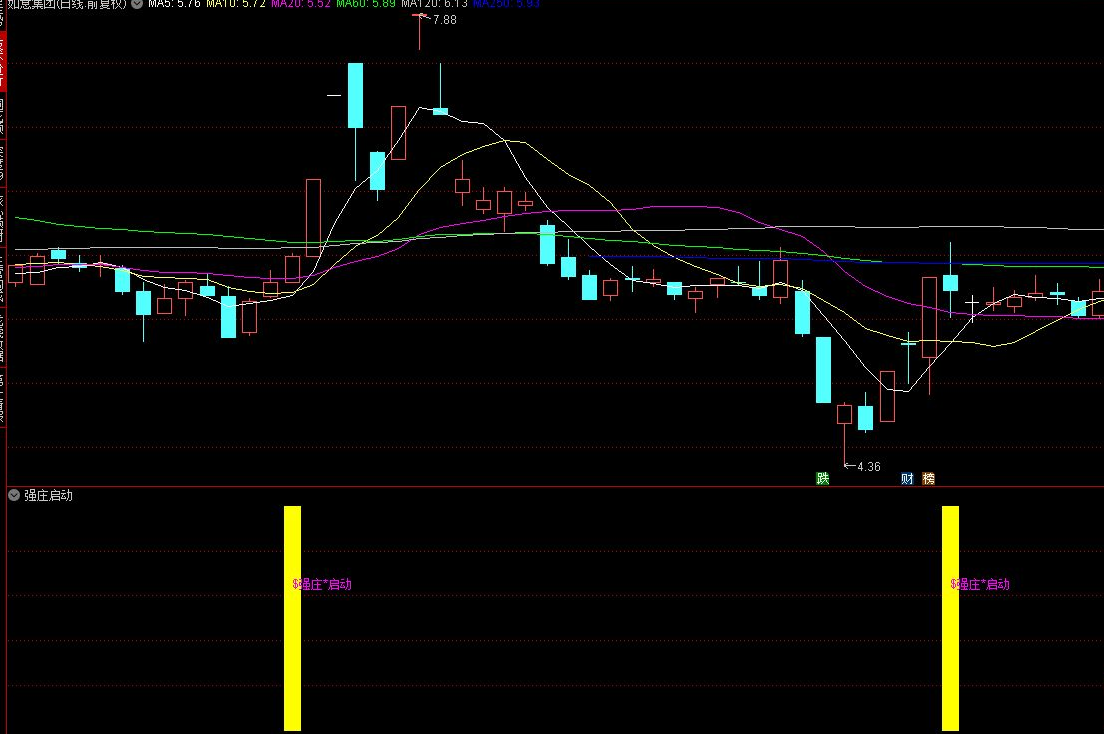Click the candlestick at the 7.88 high
This screenshot has width=1104, height=734.
(420, 32)
